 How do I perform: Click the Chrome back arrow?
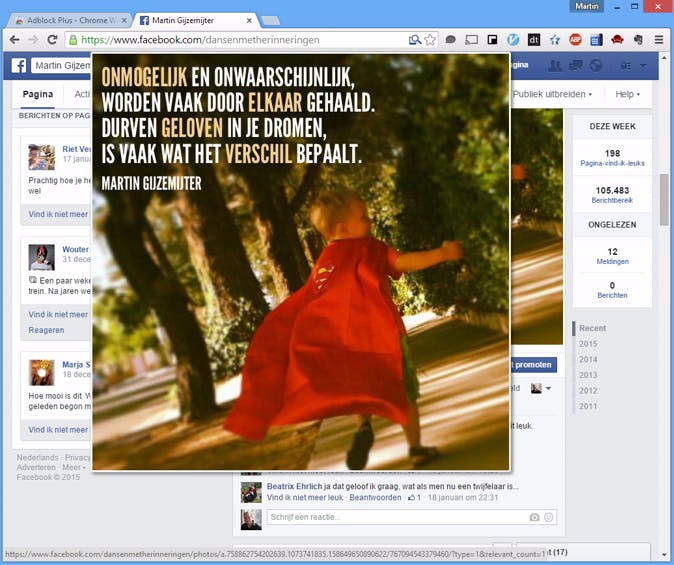[x=14, y=40]
